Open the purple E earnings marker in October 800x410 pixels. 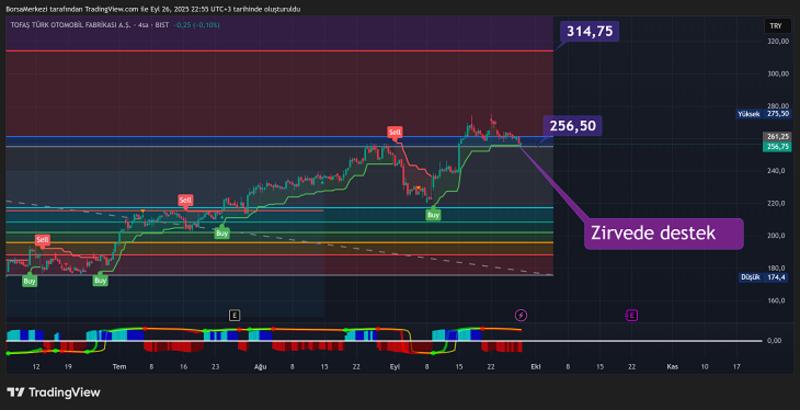[632, 315]
